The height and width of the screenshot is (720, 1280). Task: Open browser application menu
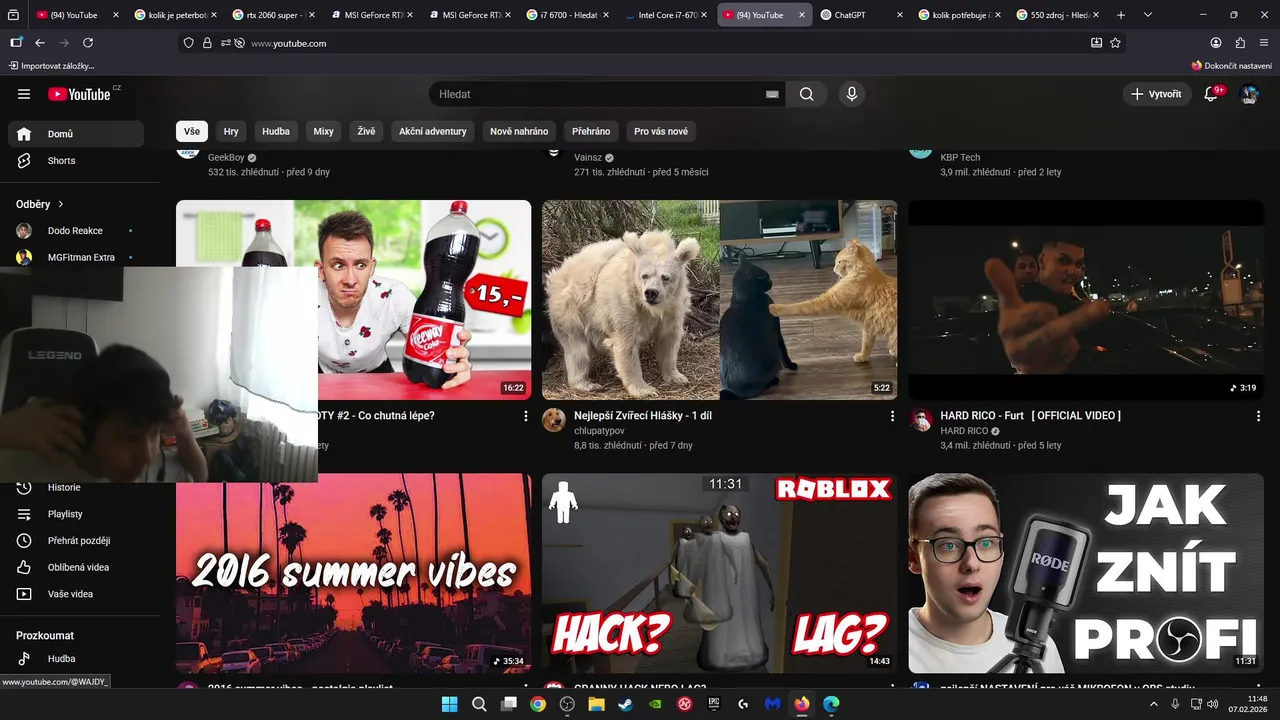click(x=1265, y=43)
